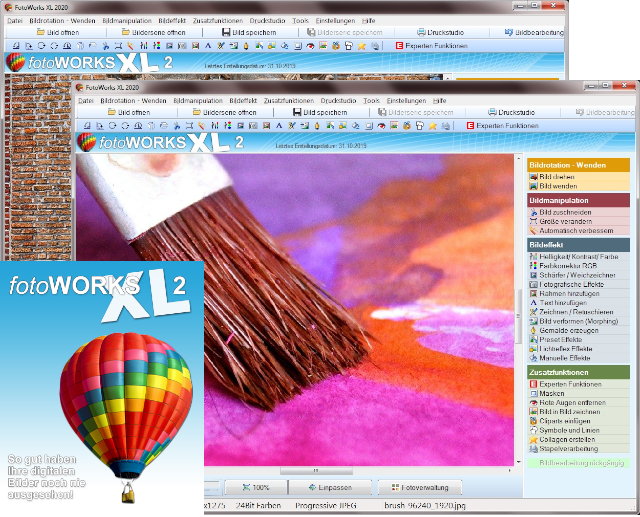Select Farbkorrektur RGB in the side panel

click(x=578, y=266)
